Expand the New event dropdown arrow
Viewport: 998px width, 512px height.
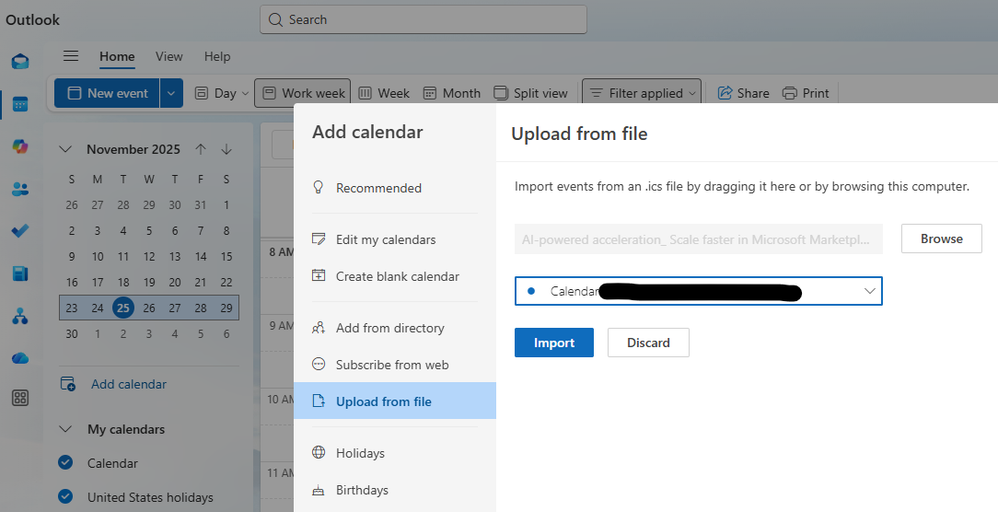point(171,93)
